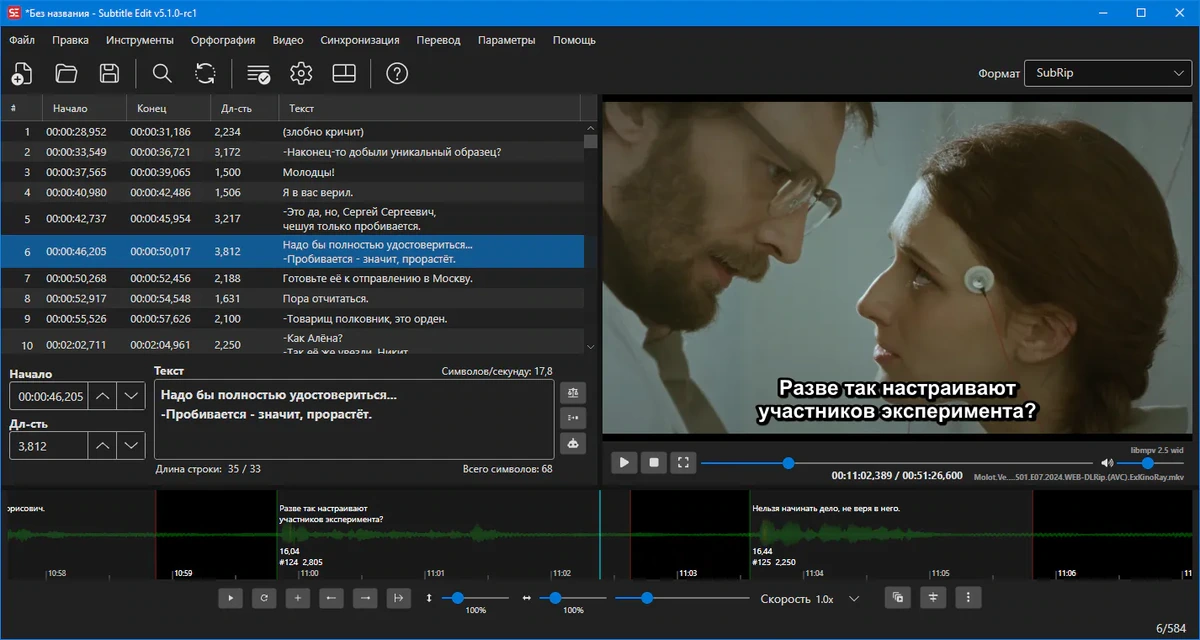Open the Файл menu

click(22, 40)
